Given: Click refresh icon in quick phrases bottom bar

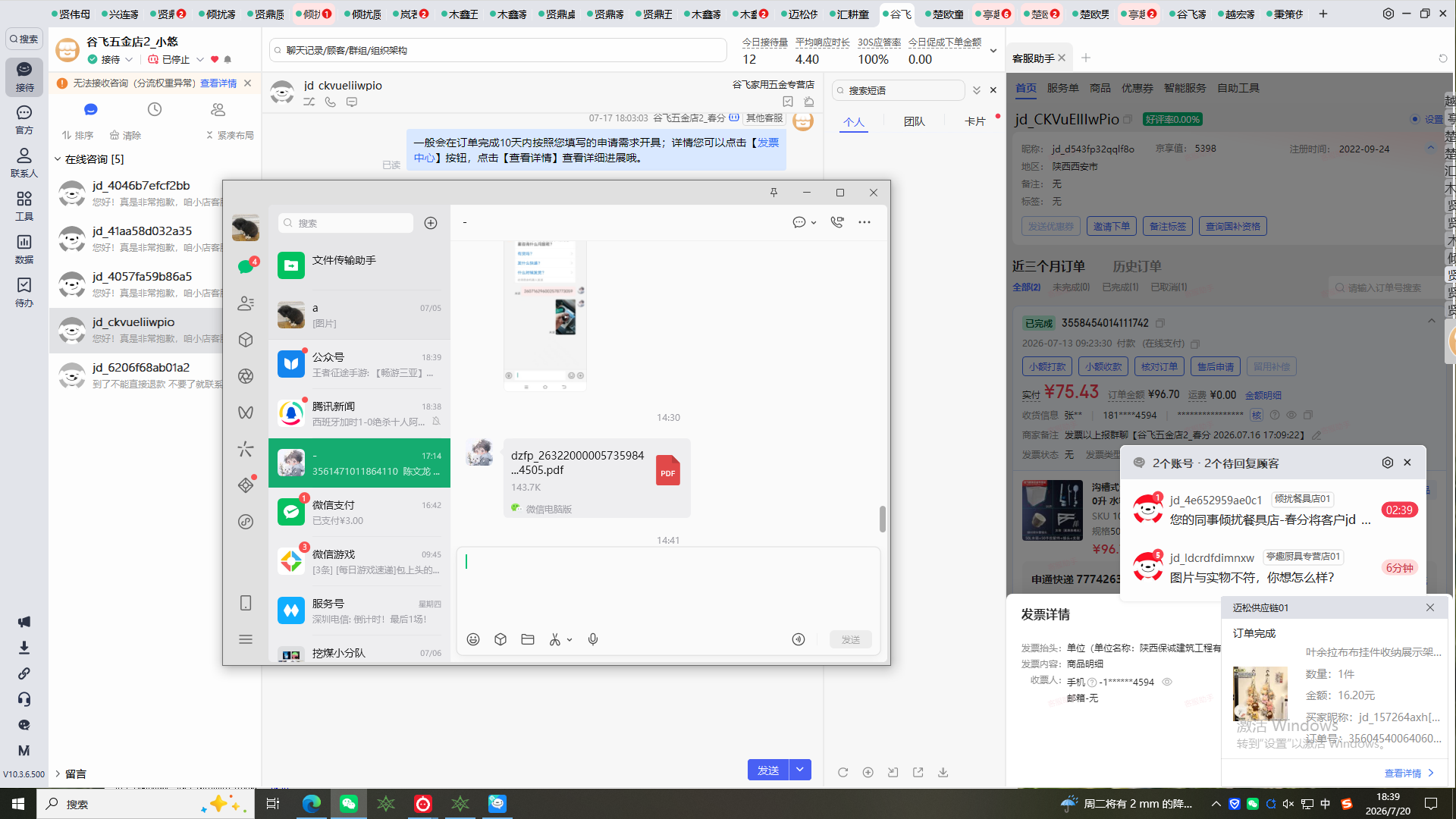Looking at the screenshot, I should point(843,772).
